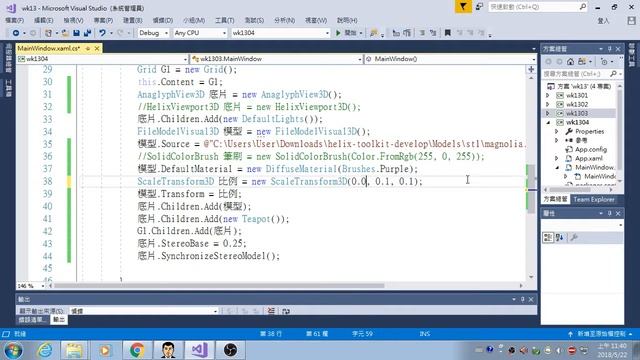This screenshot has width=640, height=360.
Task: Click the Windows Start orb
Action: pyautogui.click(x=13, y=350)
